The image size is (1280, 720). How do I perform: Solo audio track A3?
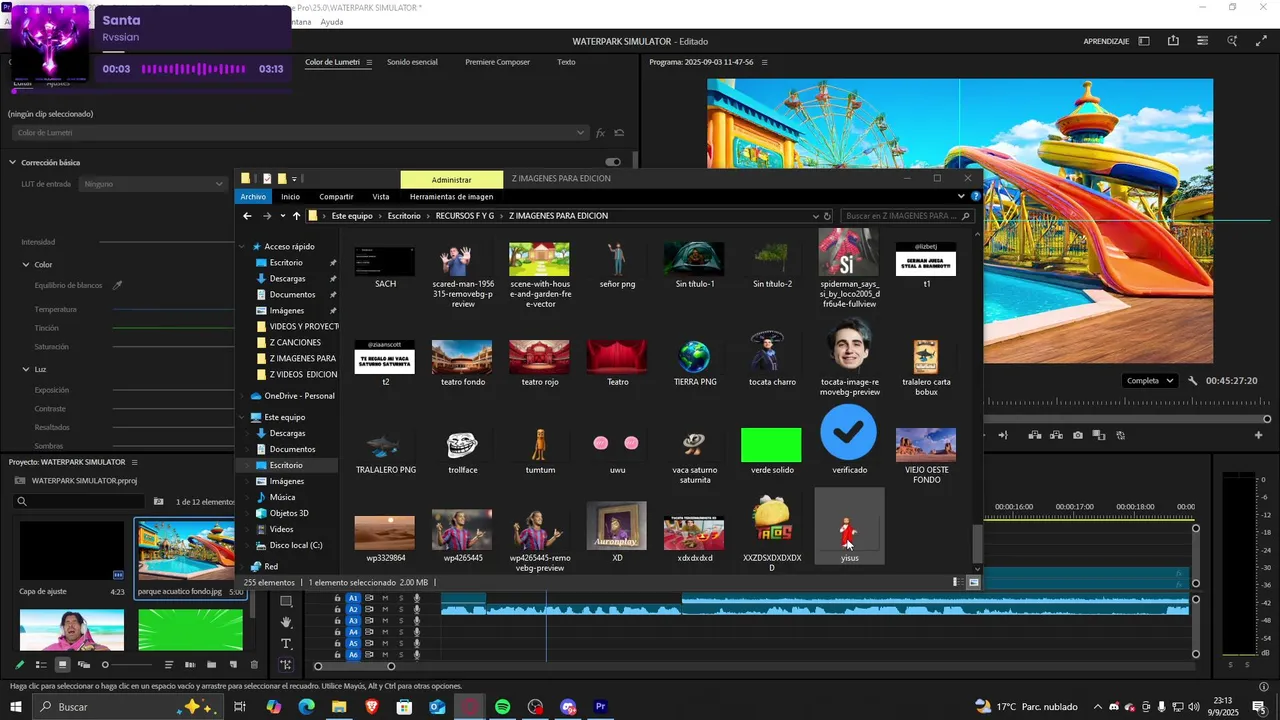point(401,621)
